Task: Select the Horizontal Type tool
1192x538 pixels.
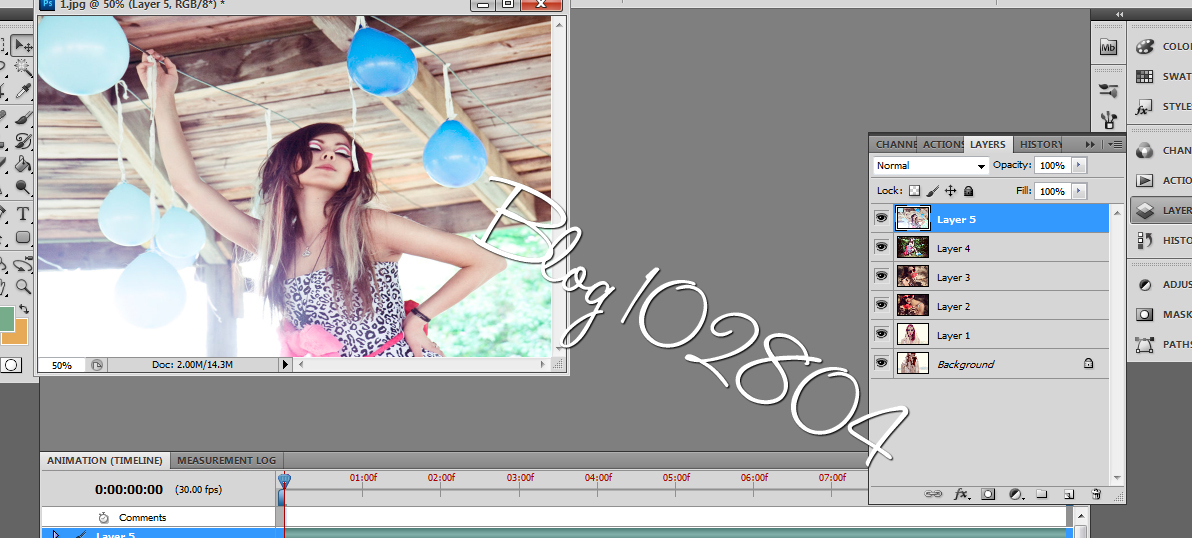Action: 24,214
